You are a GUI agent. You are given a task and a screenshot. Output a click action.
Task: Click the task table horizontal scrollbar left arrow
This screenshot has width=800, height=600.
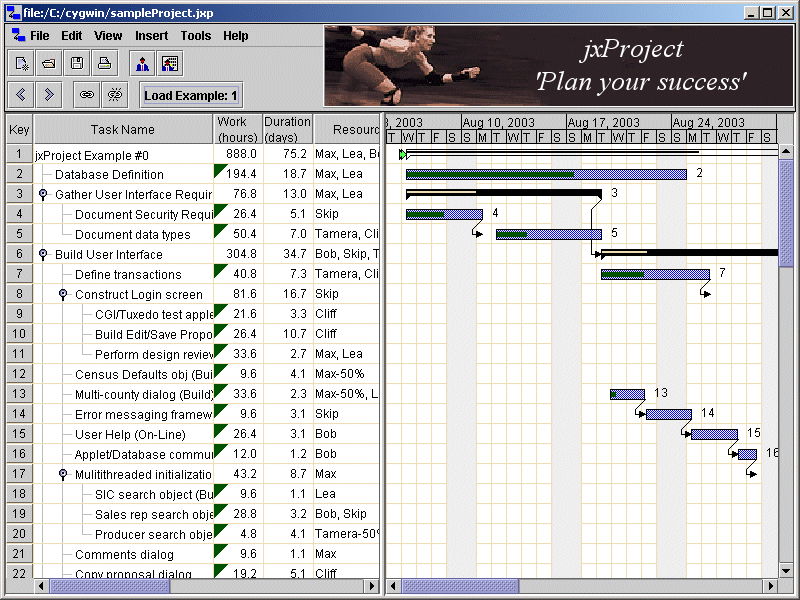click(41, 586)
